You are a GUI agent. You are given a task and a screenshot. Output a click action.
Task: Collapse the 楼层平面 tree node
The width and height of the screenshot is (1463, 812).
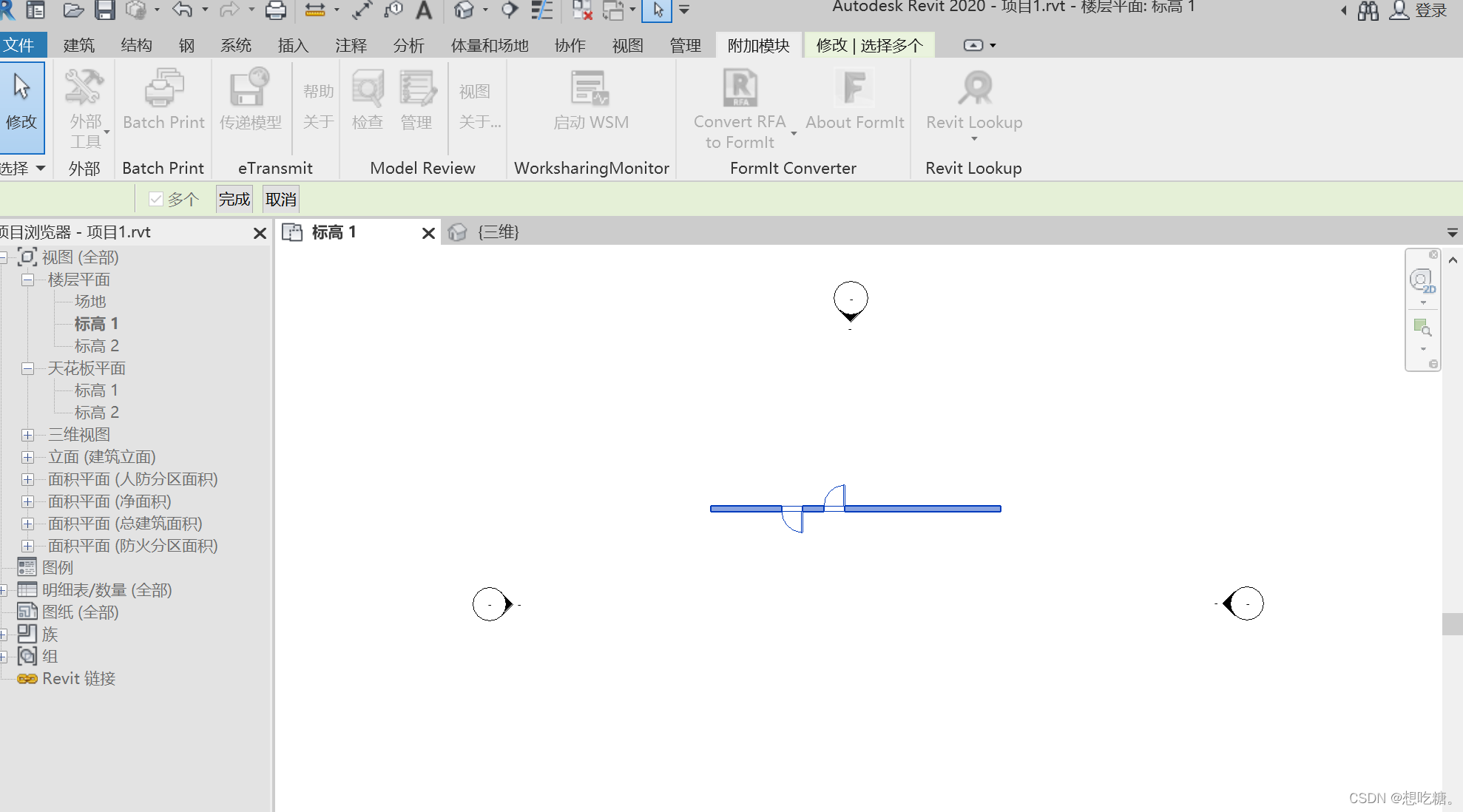pyautogui.click(x=28, y=280)
